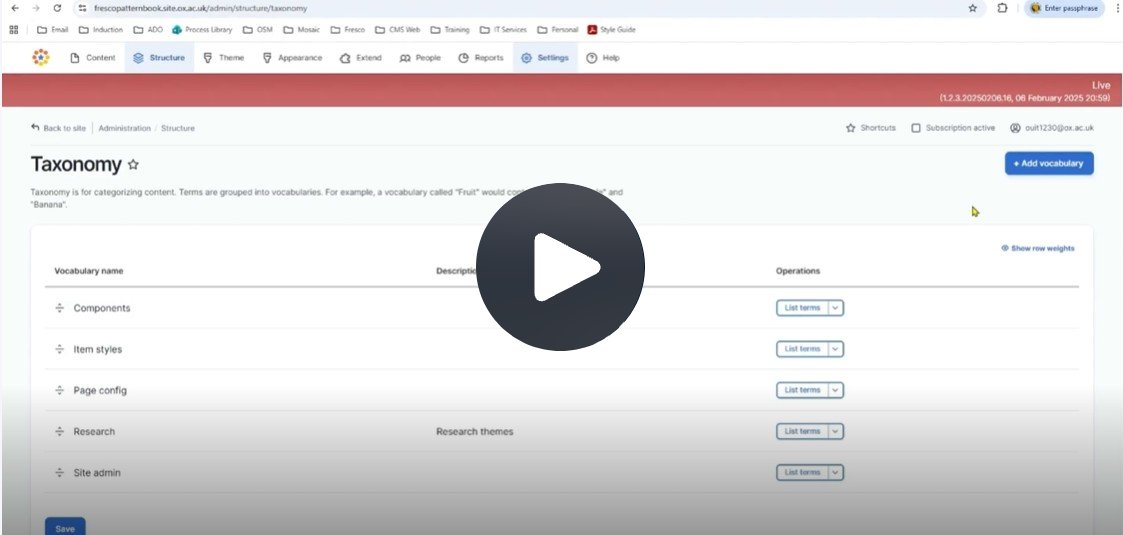Click the drag handle icon for Components row
The height and width of the screenshot is (535, 1123).
[59, 308]
